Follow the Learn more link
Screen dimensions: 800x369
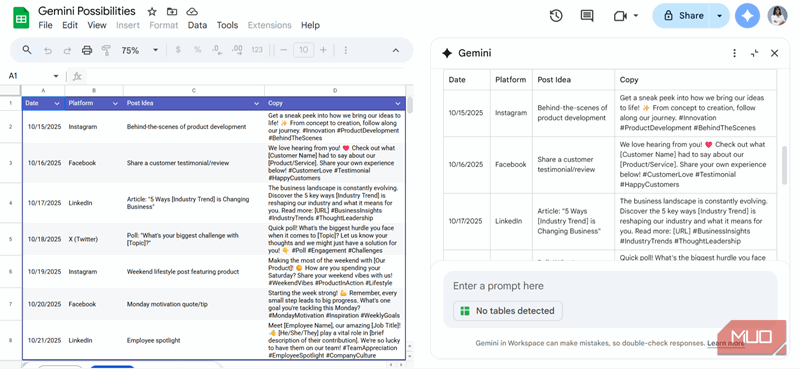pos(726,343)
